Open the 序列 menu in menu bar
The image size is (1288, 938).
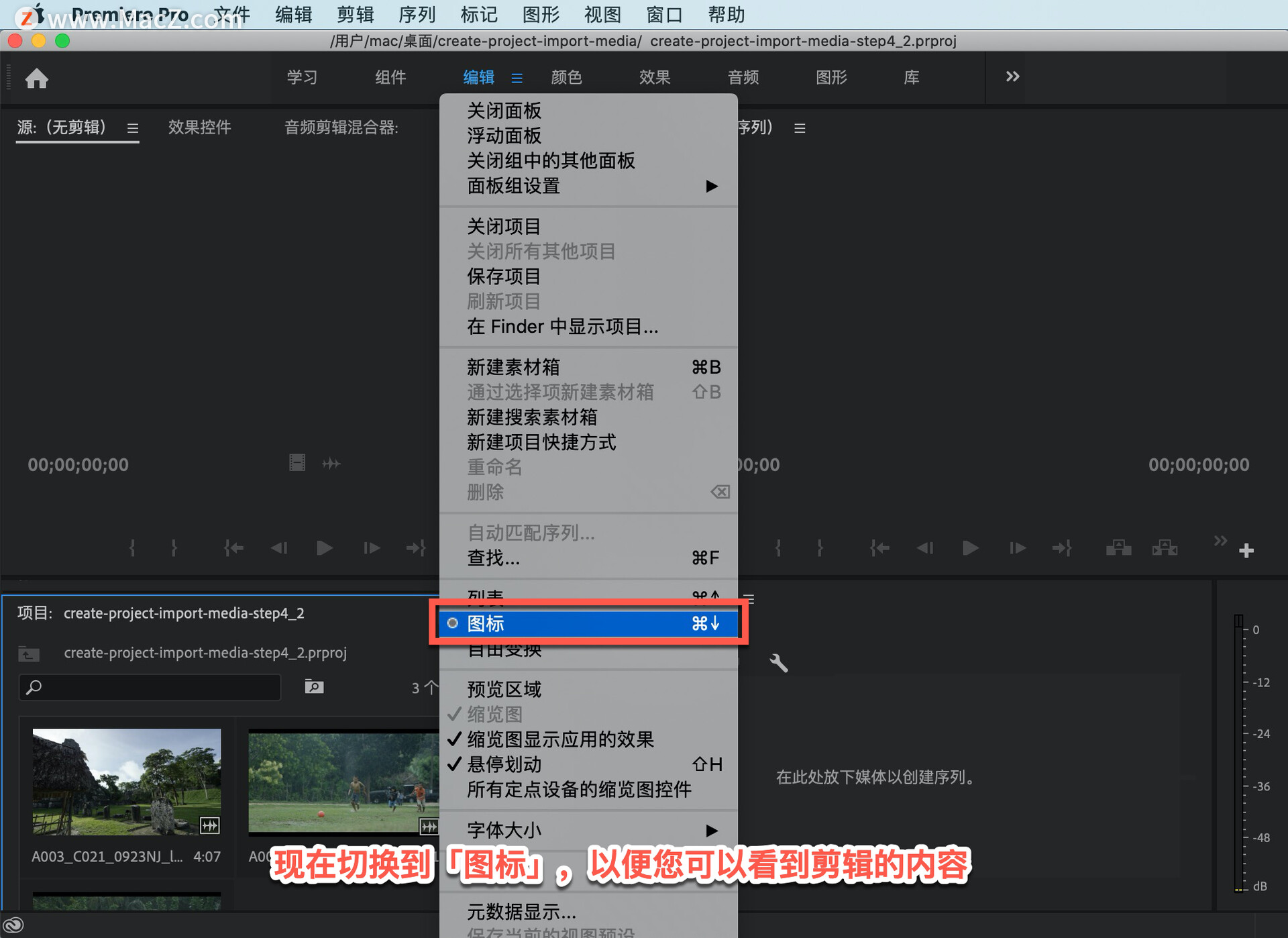417,14
